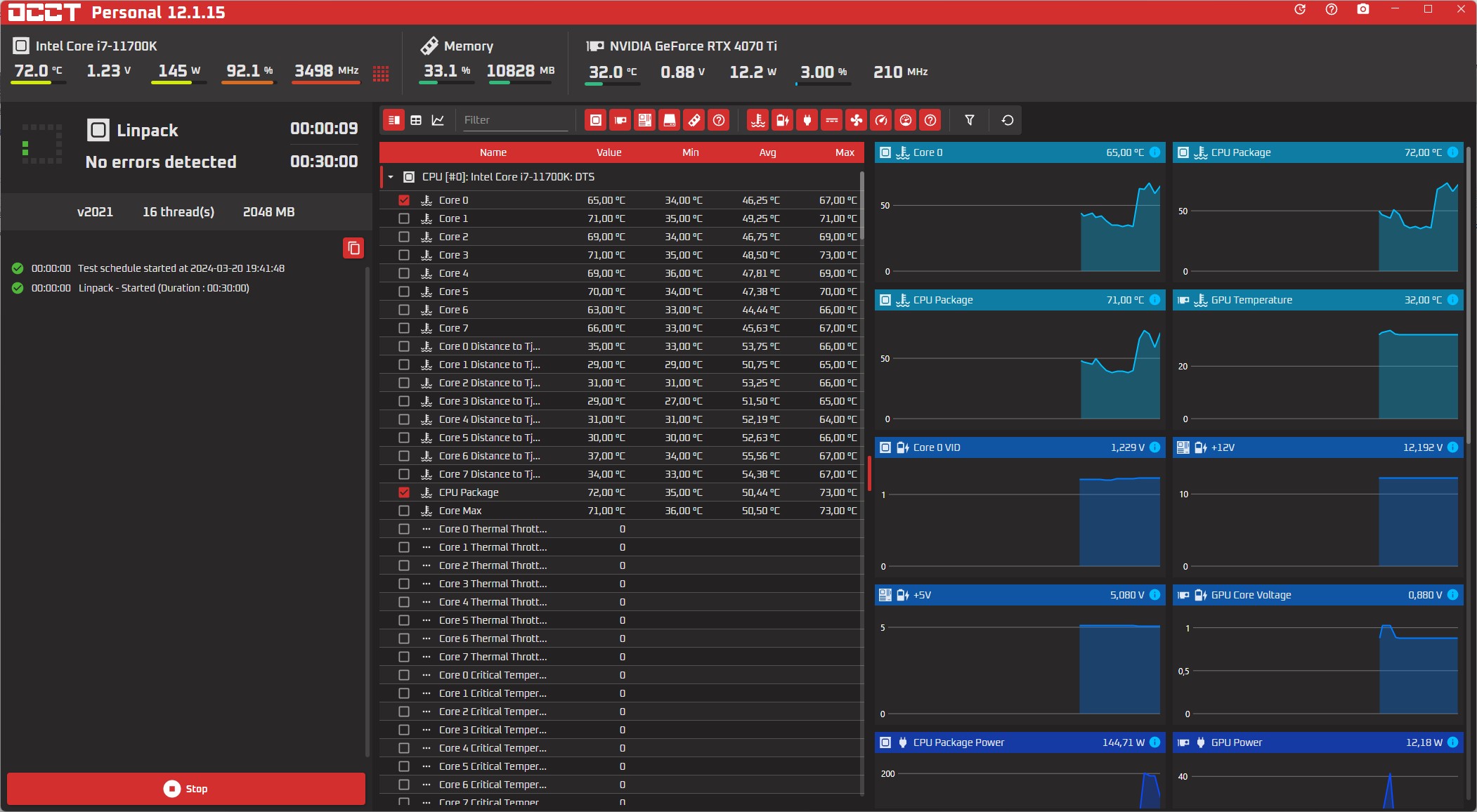Viewport: 1477px width, 812px height.
Task: Toggle the temperature sensors filter icon
Action: point(757,120)
